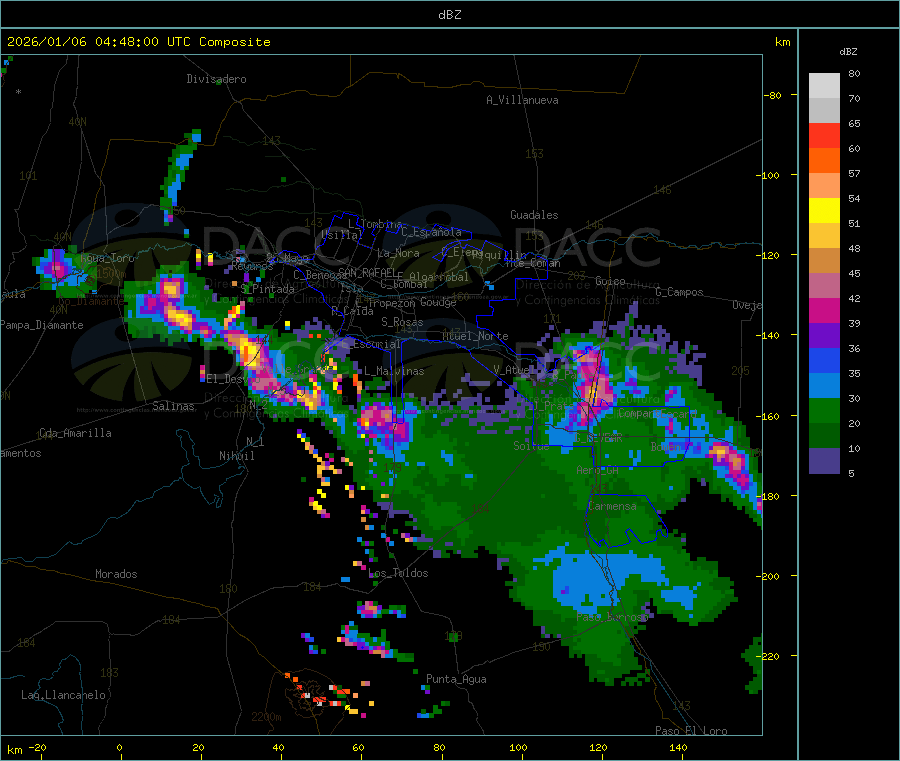
Task: Select the orange 57–60 dBZ legend swatch
Action: pos(824,161)
